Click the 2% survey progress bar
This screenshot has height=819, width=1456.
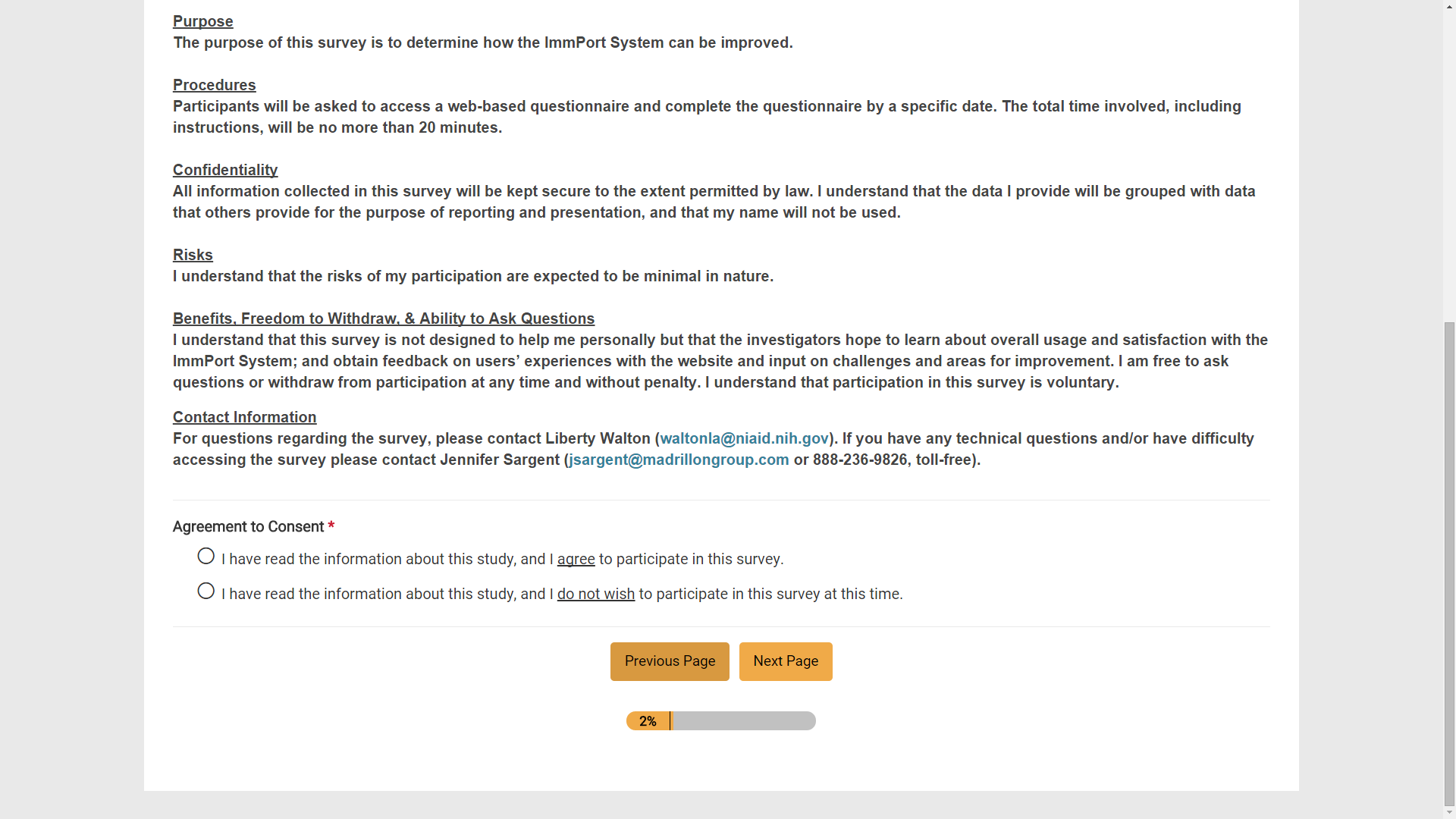coord(720,721)
